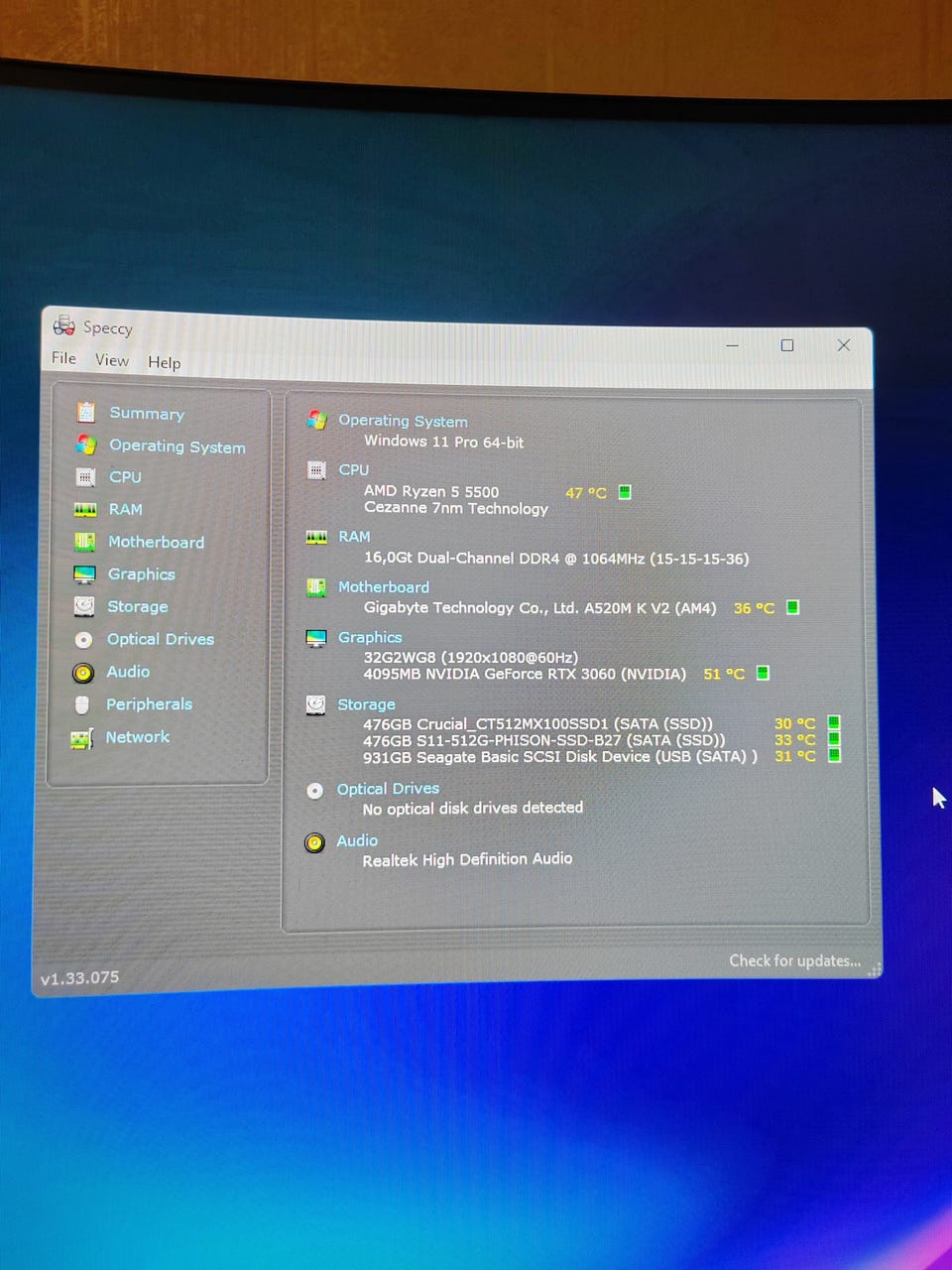Click Audio heading icon in summary pane
Screen dimensions: 952x1270
314,843
